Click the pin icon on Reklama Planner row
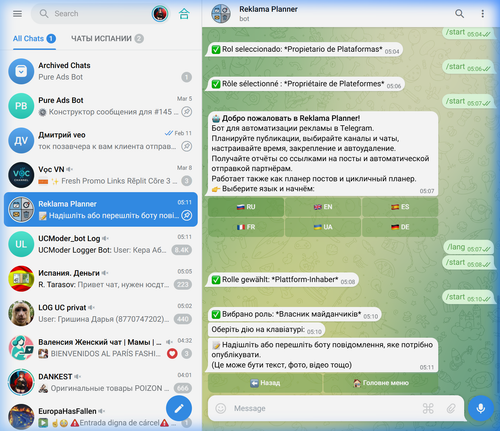The image size is (500, 431). click(x=187, y=215)
